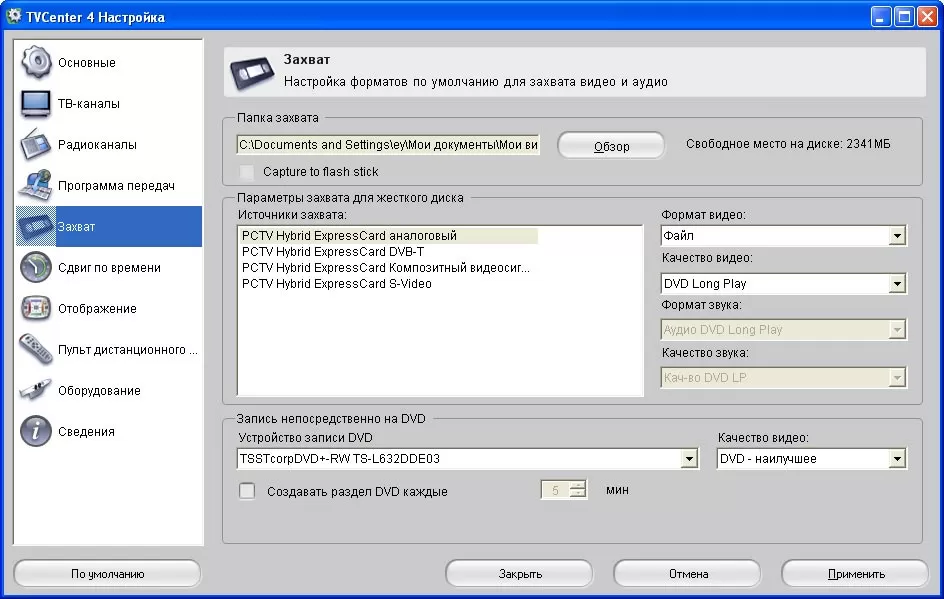This screenshot has height=599, width=944.
Task: Open the Качество видео DVD Long Play dropdown
Action: click(897, 284)
